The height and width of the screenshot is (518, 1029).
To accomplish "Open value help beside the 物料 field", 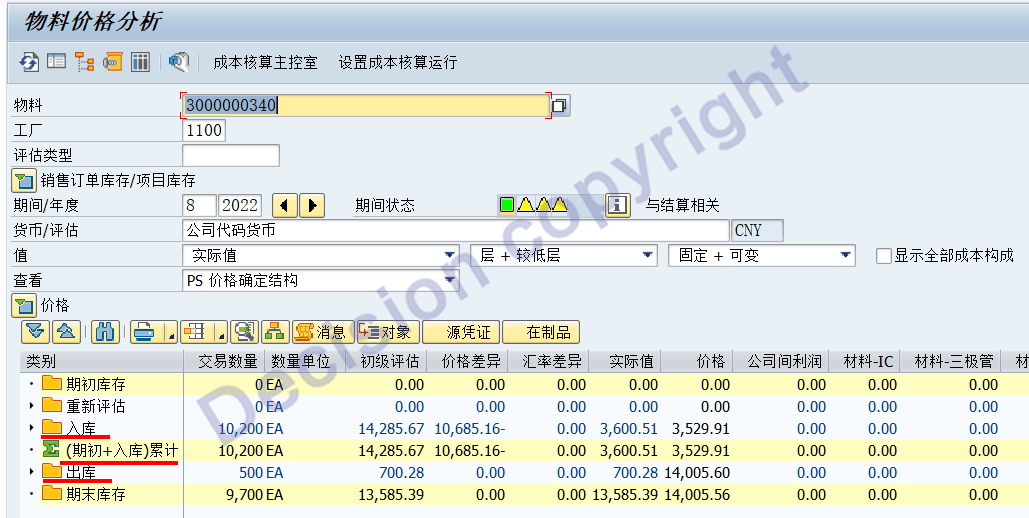I will [x=560, y=105].
